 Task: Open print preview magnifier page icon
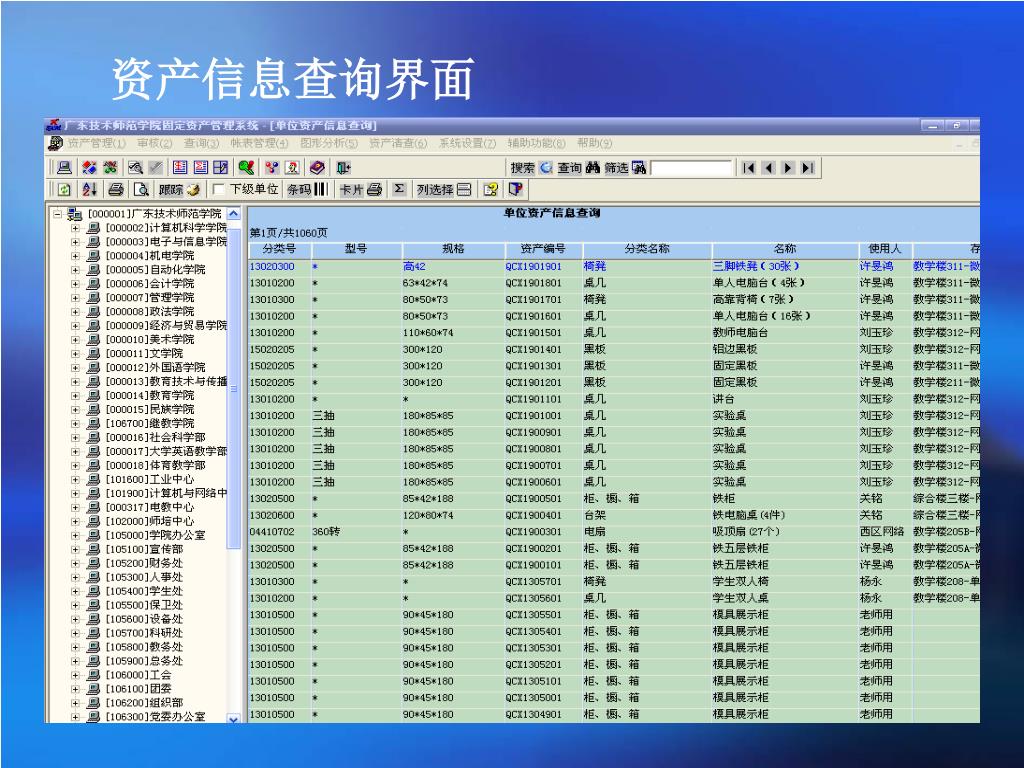pos(141,189)
